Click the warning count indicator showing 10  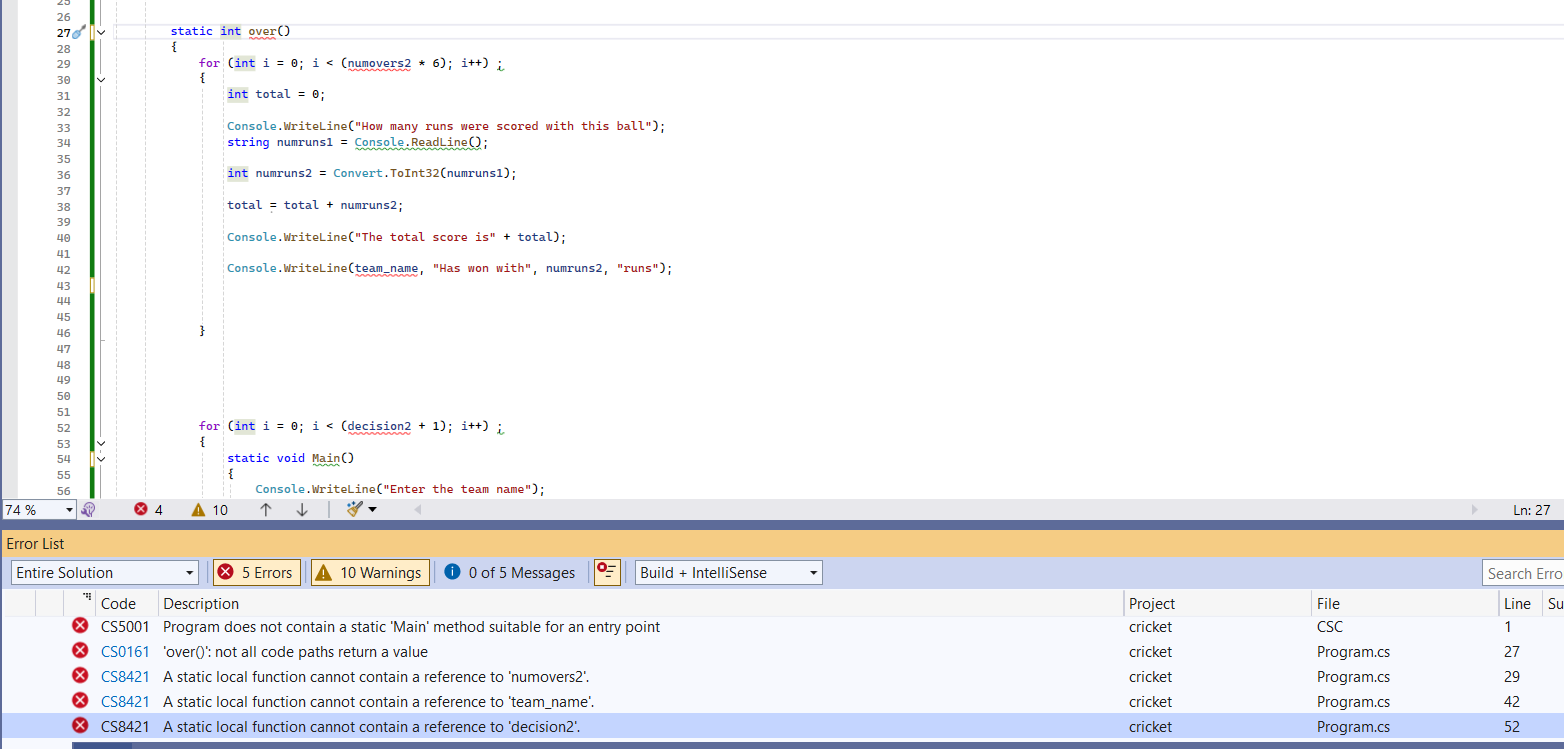coord(209,510)
